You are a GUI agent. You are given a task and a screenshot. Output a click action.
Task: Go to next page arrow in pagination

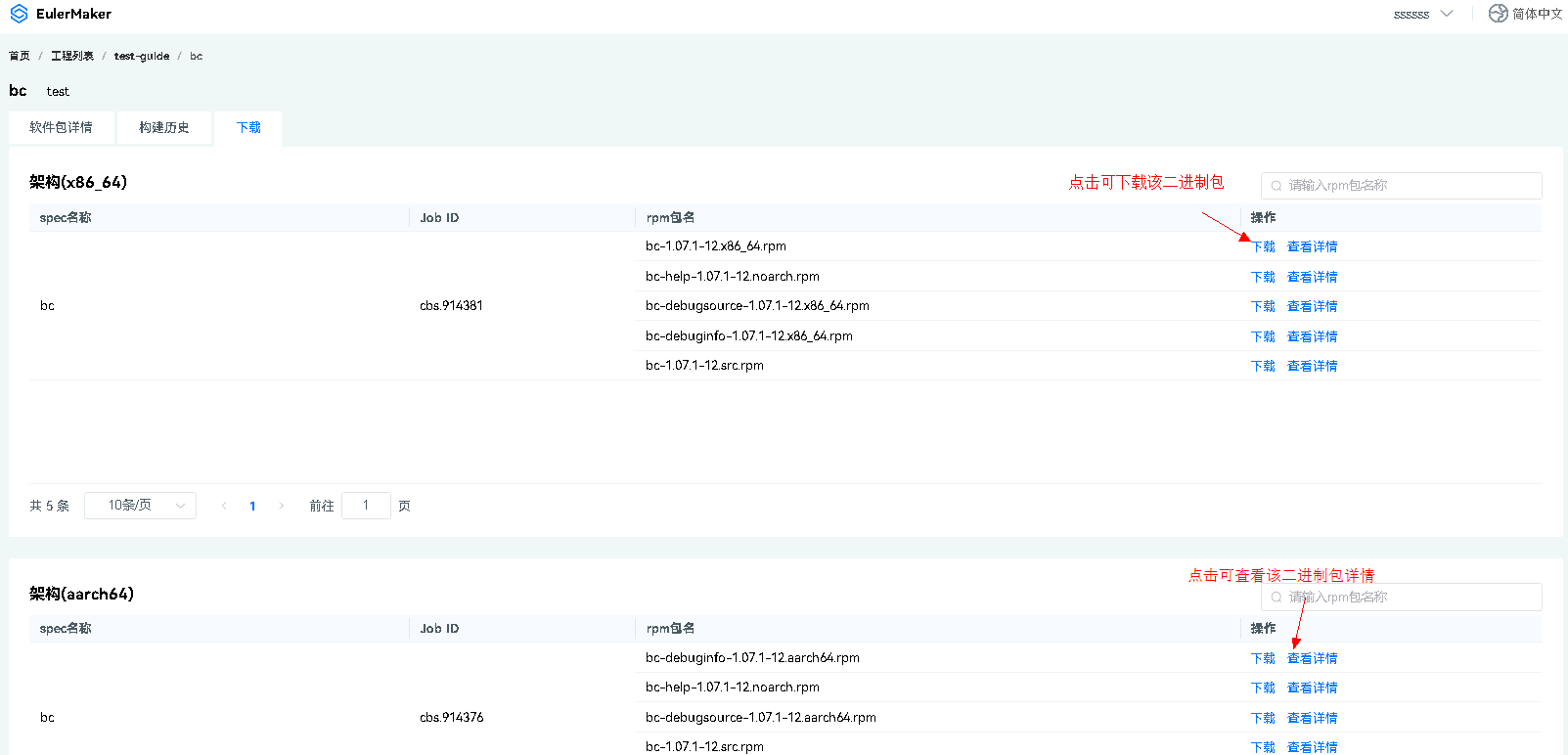tap(281, 506)
